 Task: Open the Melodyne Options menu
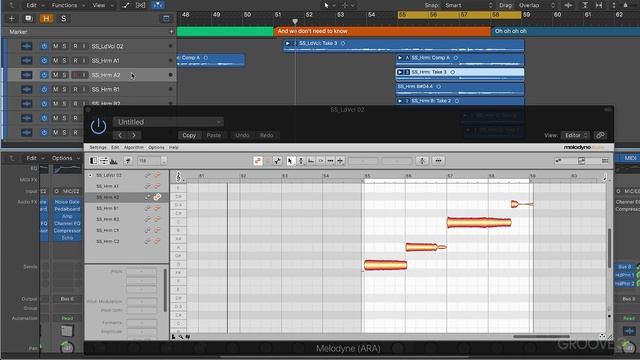(x=156, y=147)
